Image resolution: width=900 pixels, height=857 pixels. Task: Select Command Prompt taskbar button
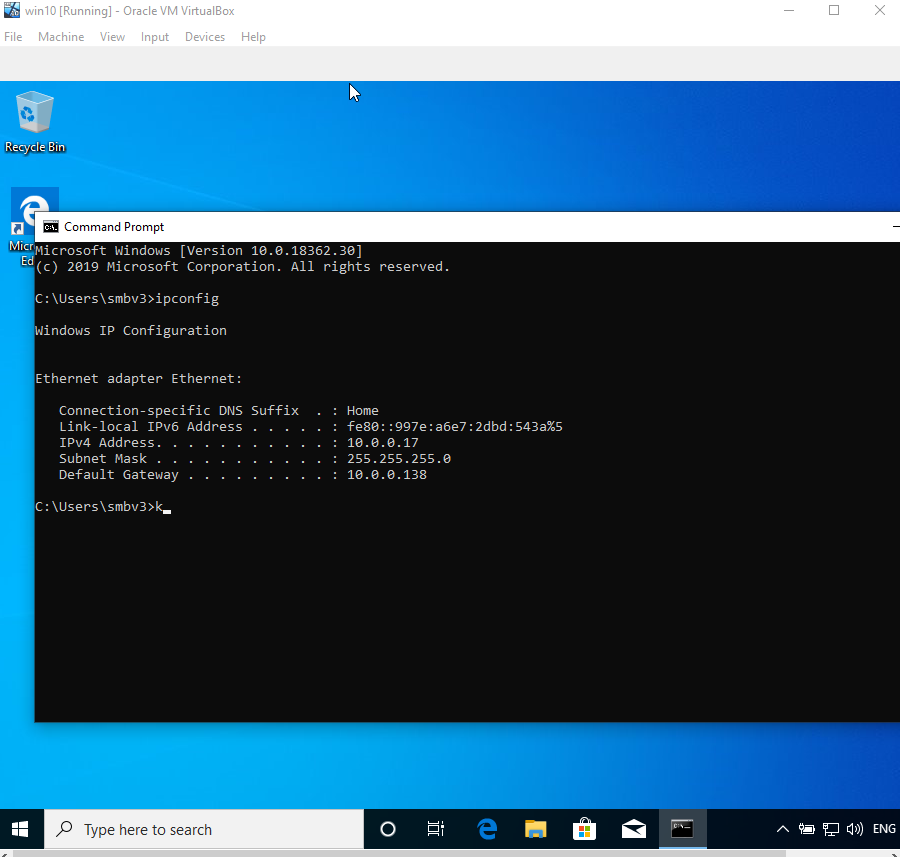click(x=682, y=829)
